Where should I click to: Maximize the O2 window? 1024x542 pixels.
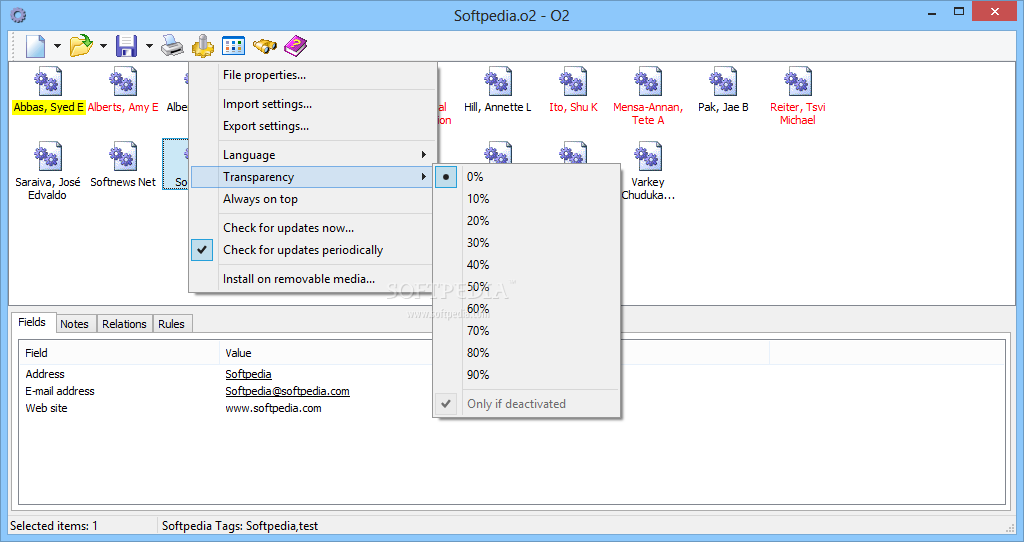pyautogui.click(x=959, y=12)
